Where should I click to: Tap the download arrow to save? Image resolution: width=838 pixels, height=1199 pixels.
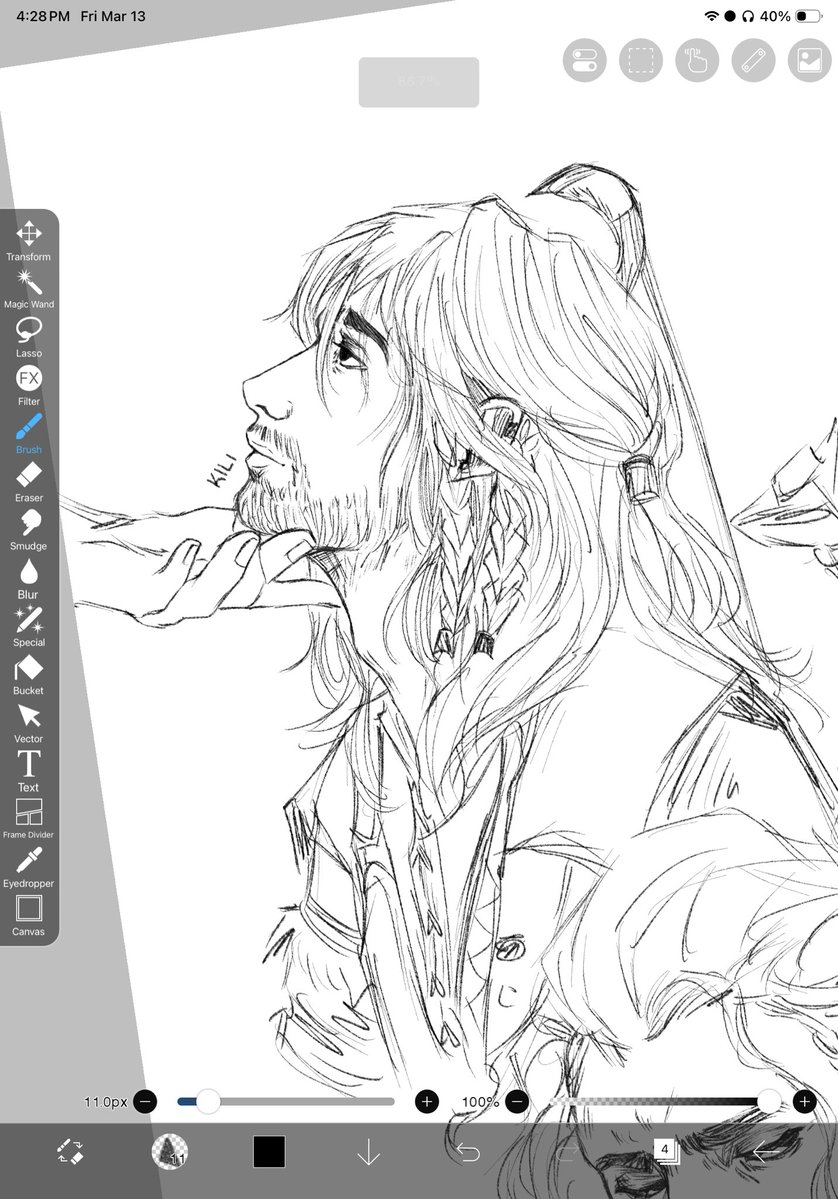368,1152
